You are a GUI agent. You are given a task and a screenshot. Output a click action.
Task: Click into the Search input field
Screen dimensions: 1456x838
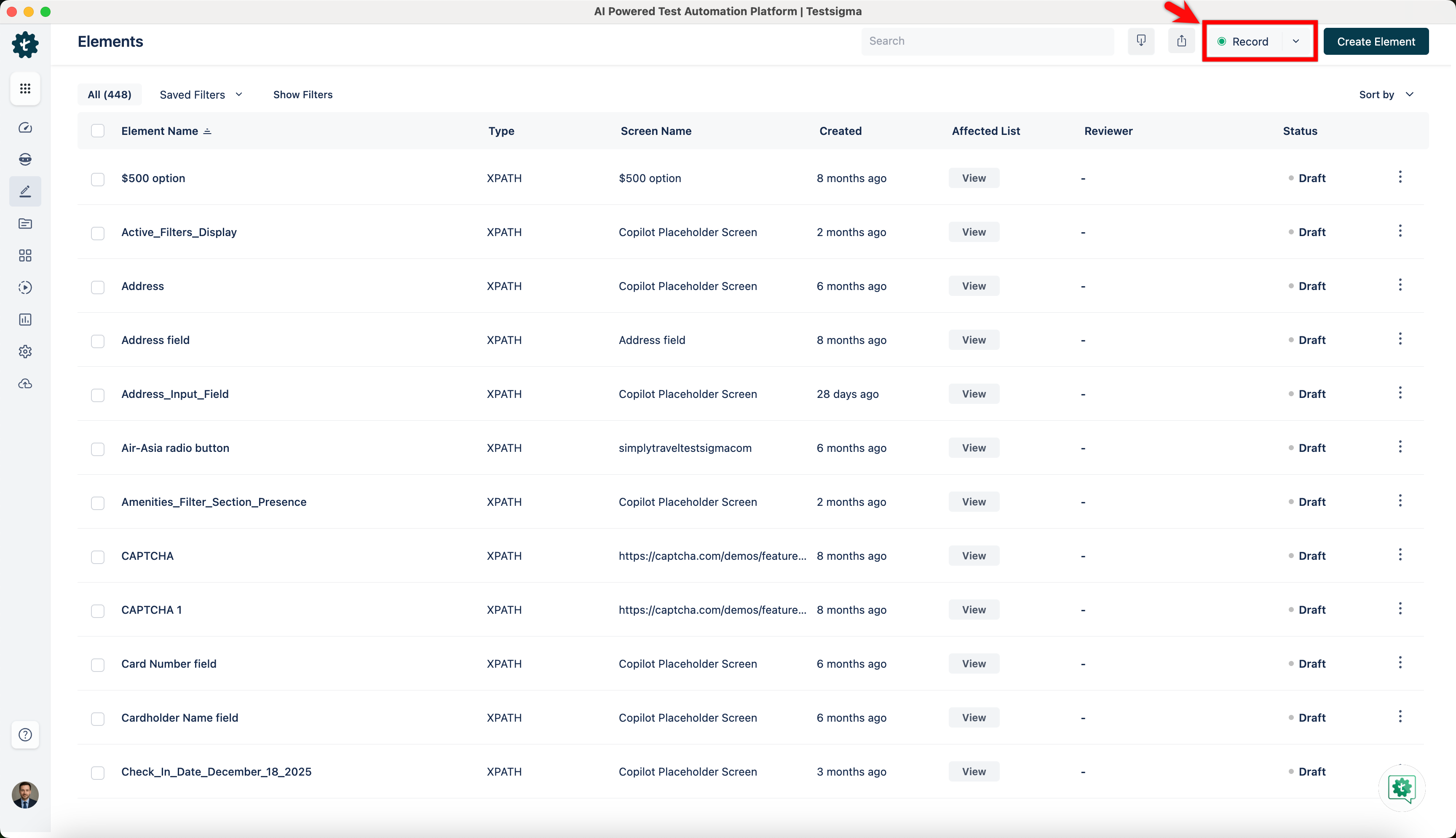point(987,41)
